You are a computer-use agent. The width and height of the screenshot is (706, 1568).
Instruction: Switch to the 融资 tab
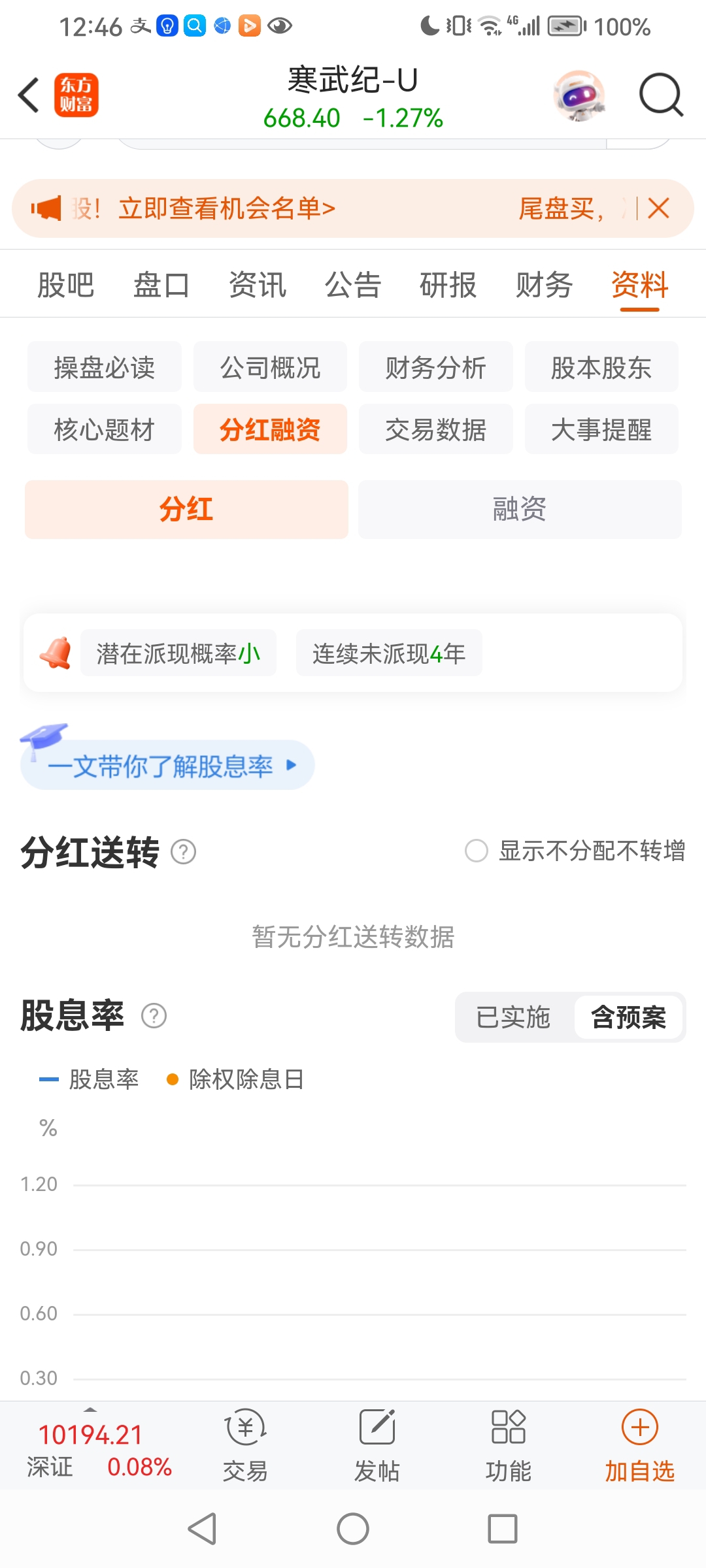click(x=520, y=510)
